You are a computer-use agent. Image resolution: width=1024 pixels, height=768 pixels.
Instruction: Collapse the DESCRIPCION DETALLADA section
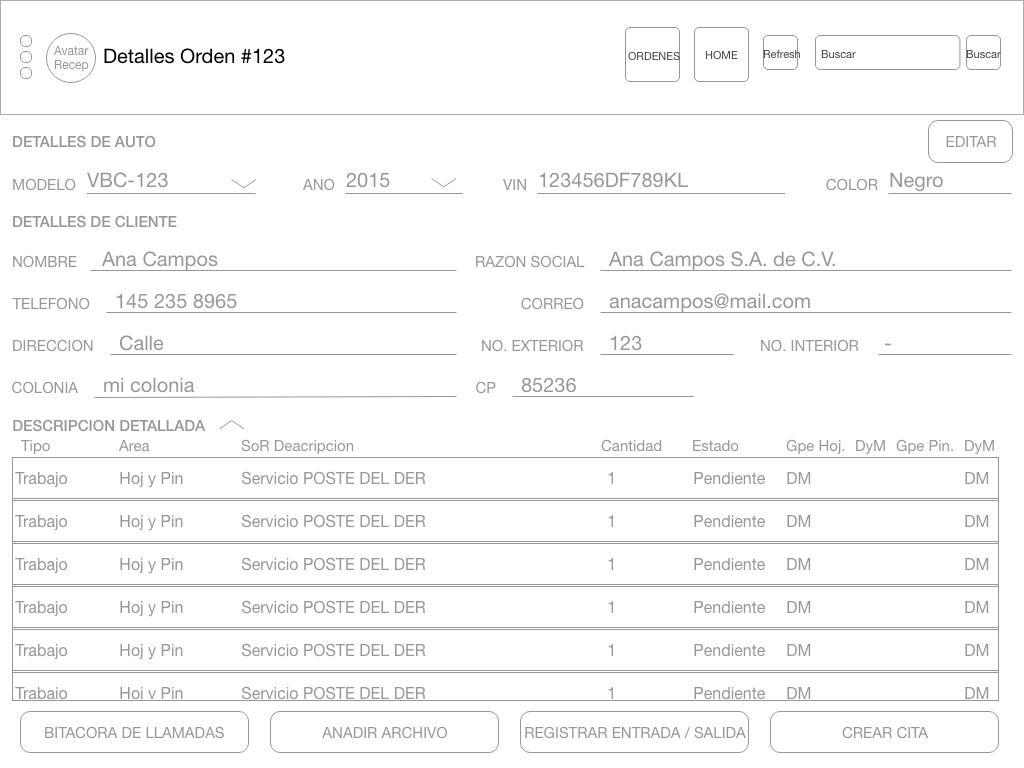pos(231,425)
